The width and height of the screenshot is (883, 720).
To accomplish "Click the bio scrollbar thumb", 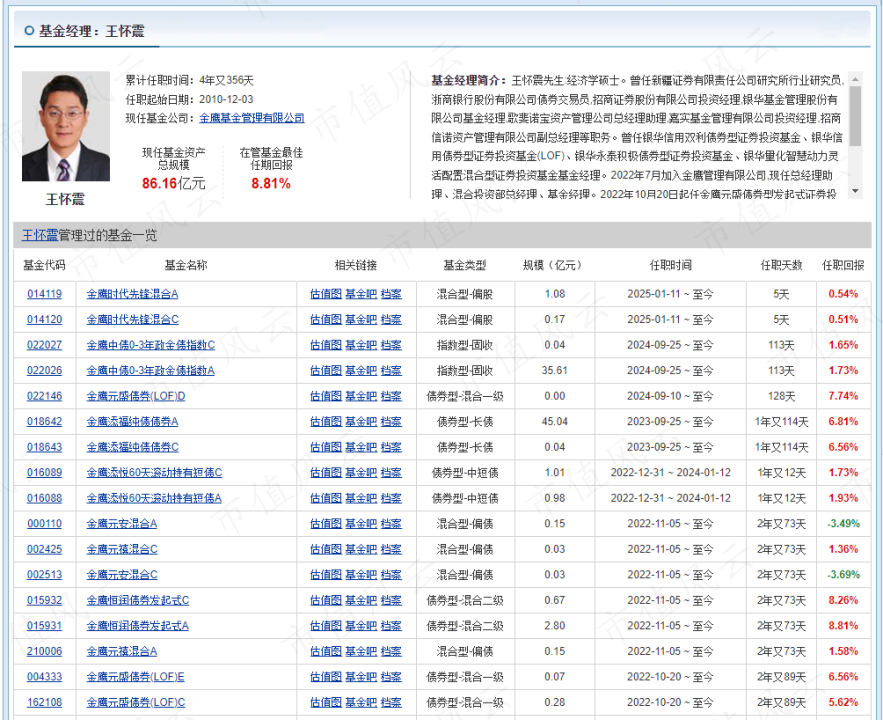I will pos(855,115).
